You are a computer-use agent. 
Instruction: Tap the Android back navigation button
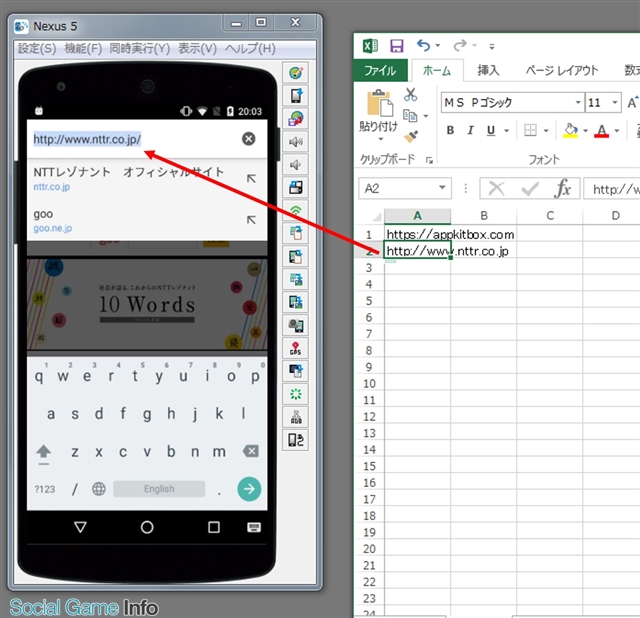point(80,527)
